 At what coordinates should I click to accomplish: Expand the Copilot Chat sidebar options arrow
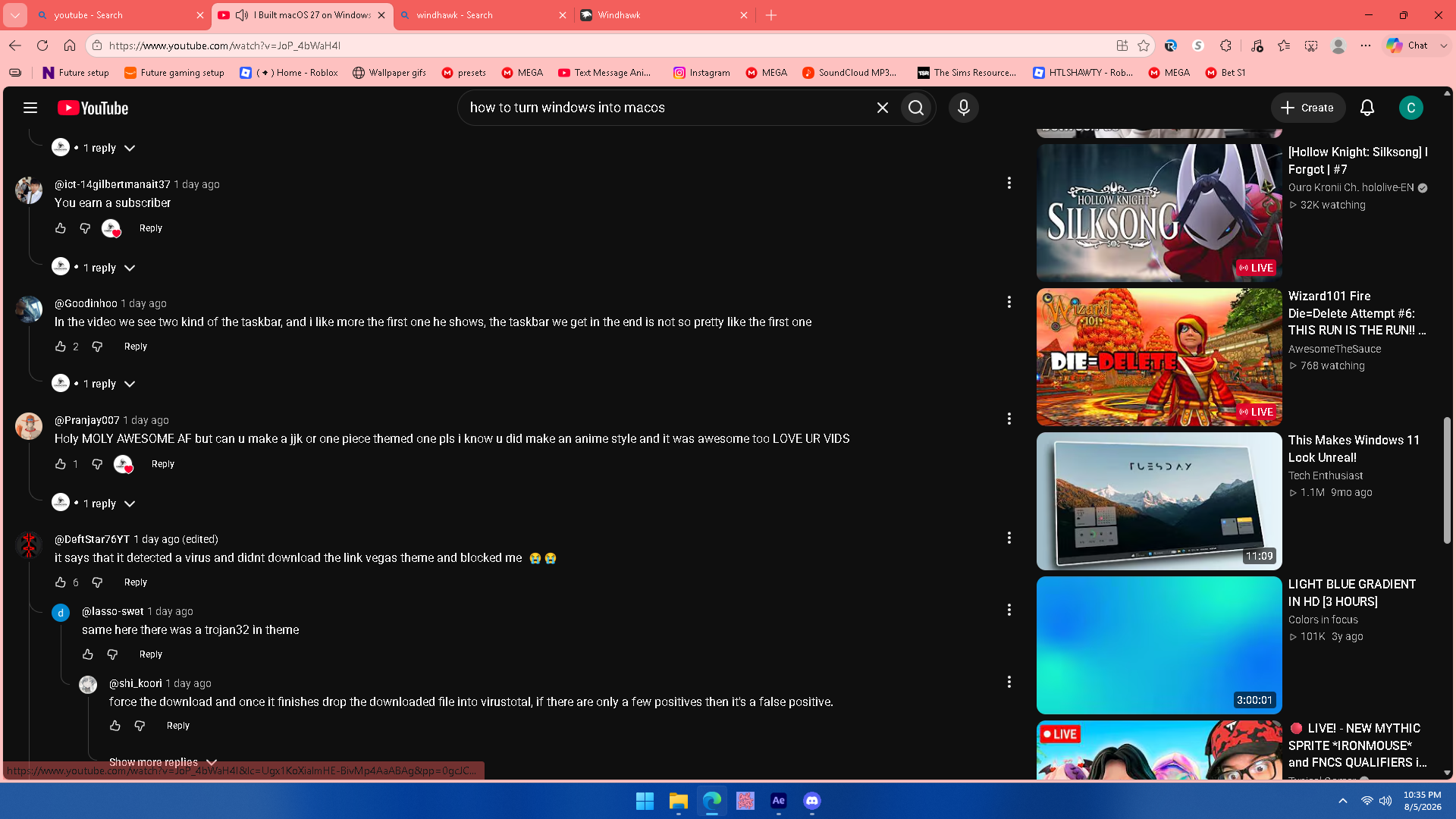tap(1444, 45)
